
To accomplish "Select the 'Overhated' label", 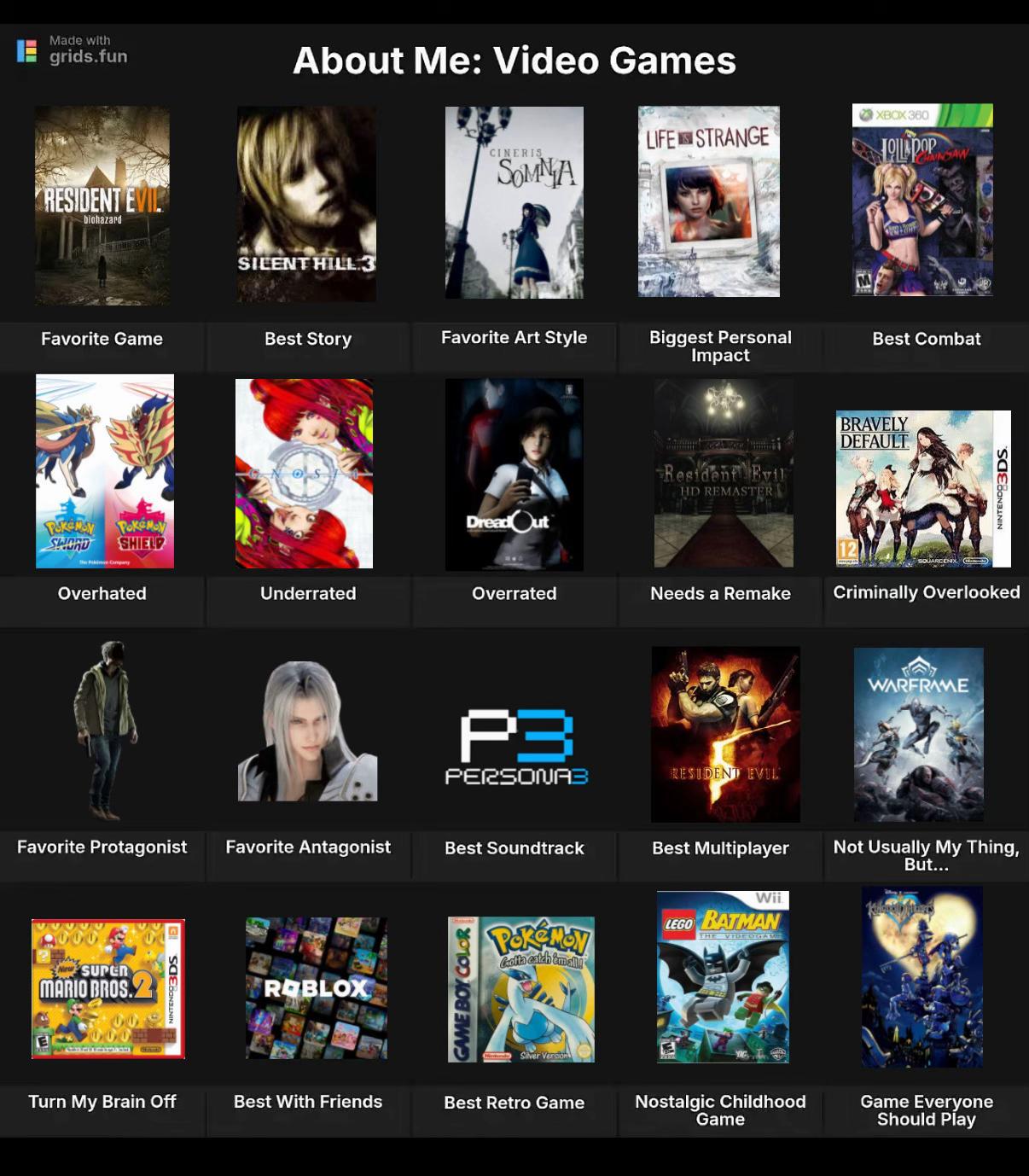I will [102, 593].
